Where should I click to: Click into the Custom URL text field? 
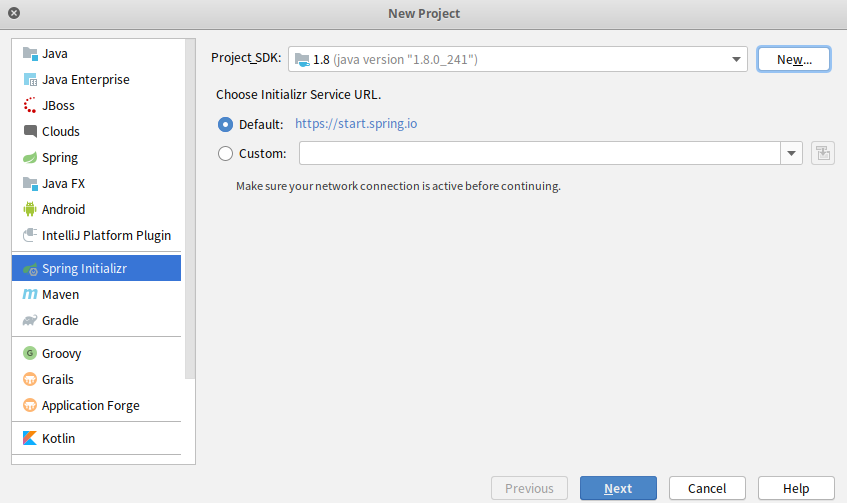point(540,153)
